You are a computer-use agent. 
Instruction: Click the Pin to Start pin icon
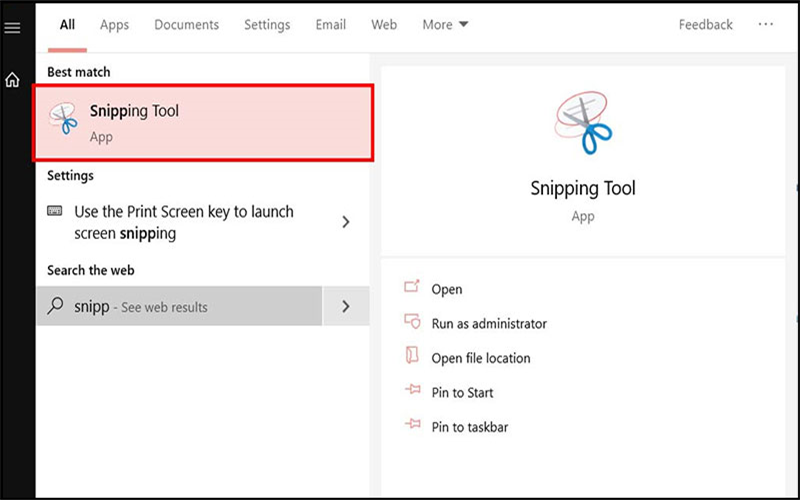click(412, 390)
